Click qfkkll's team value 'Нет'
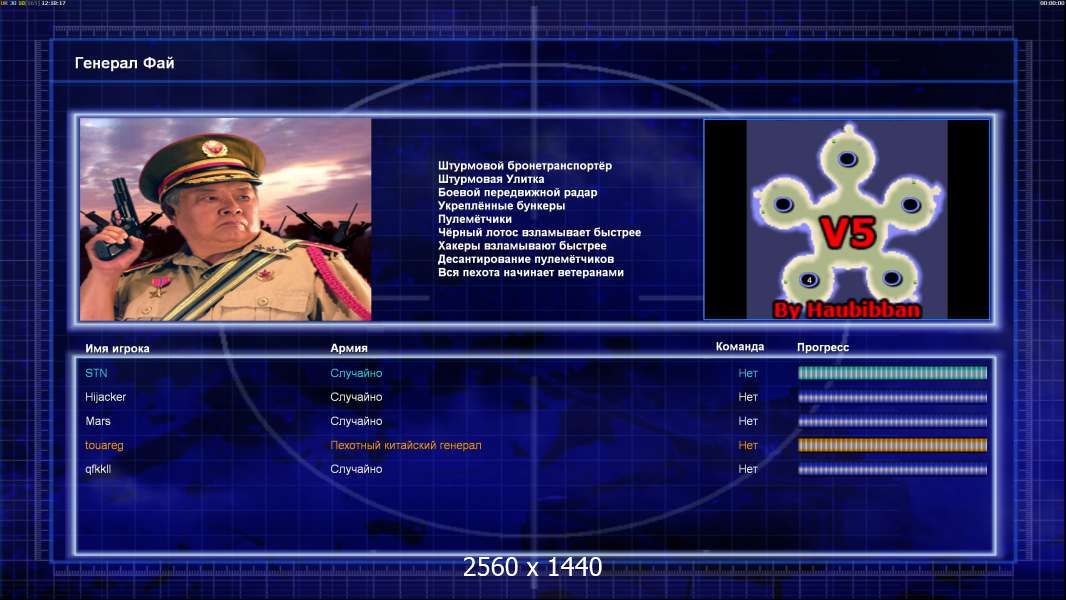This screenshot has width=1066, height=600. (x=748, y=469)
